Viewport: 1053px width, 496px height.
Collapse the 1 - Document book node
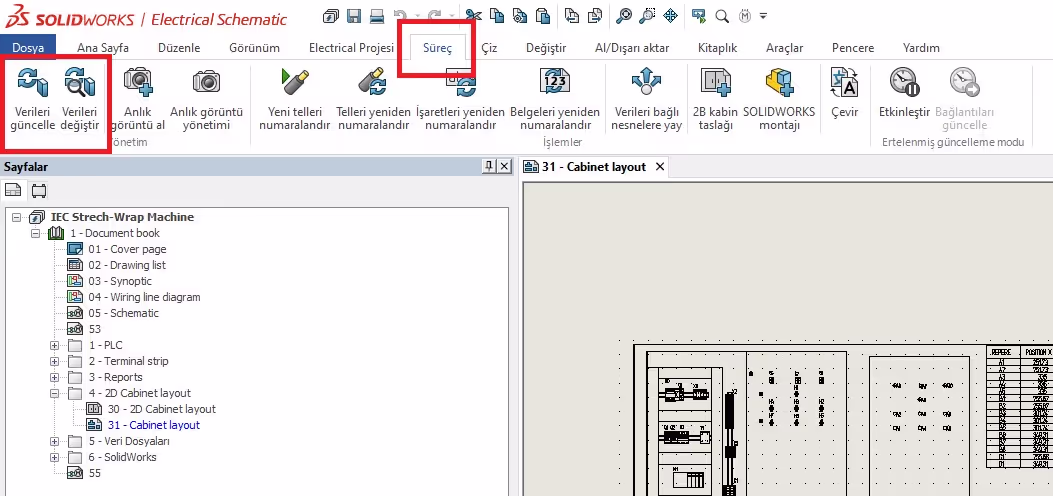point(36,234)
